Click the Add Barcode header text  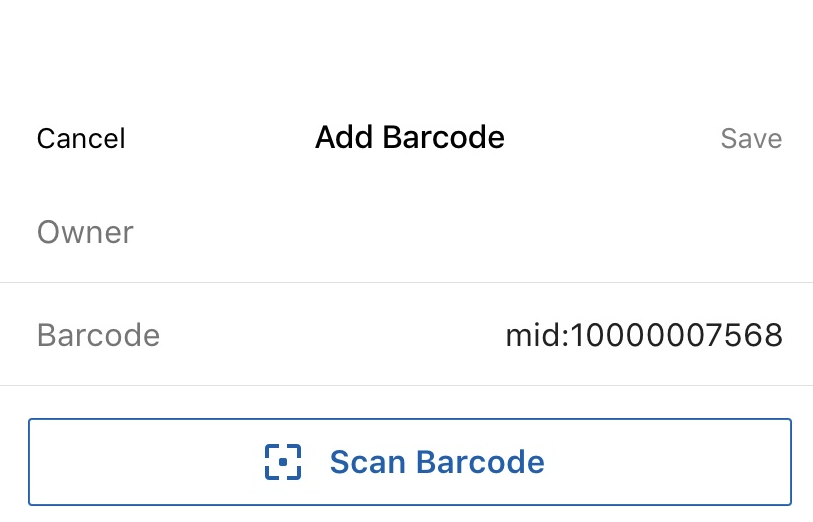click(410, 137)
